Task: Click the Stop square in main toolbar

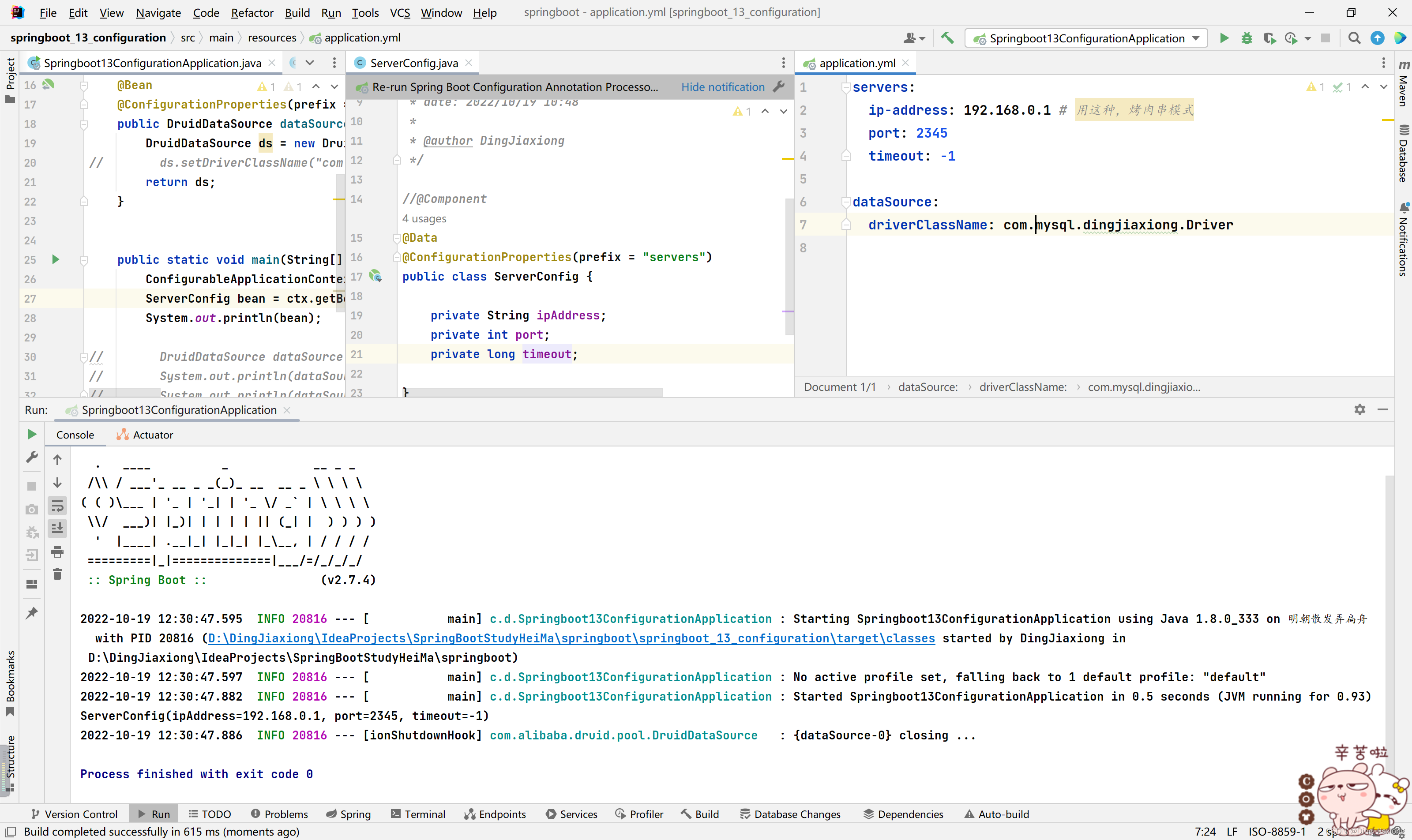Action: 1326,38
